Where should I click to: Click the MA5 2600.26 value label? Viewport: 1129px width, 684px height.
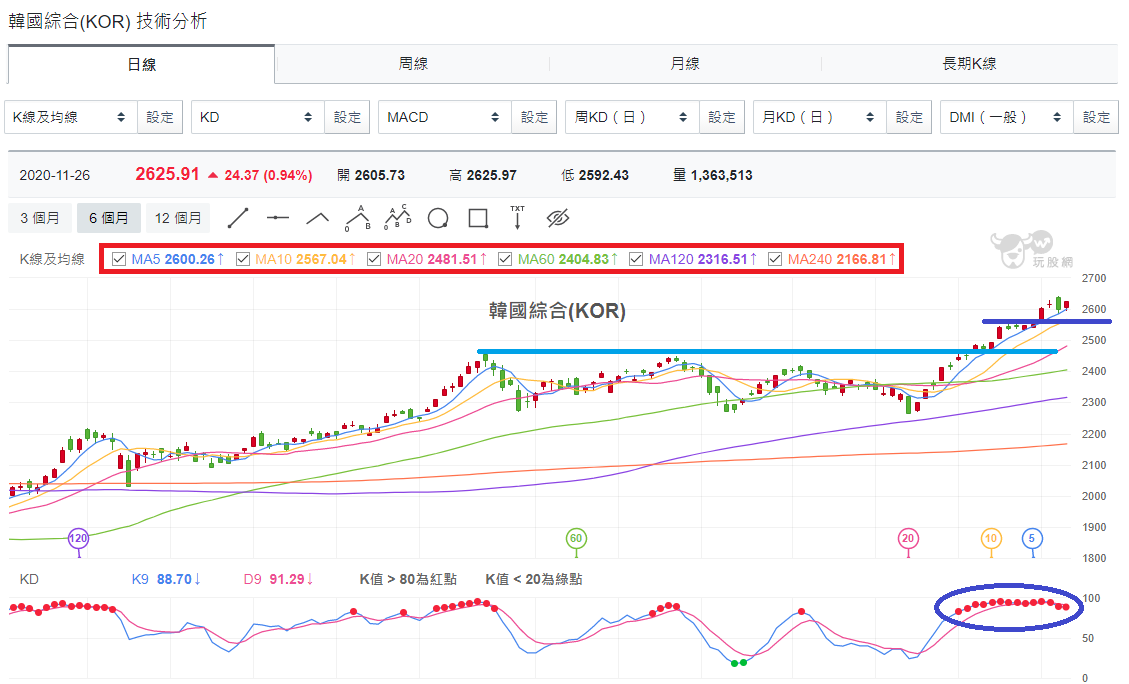click(178, 259)
